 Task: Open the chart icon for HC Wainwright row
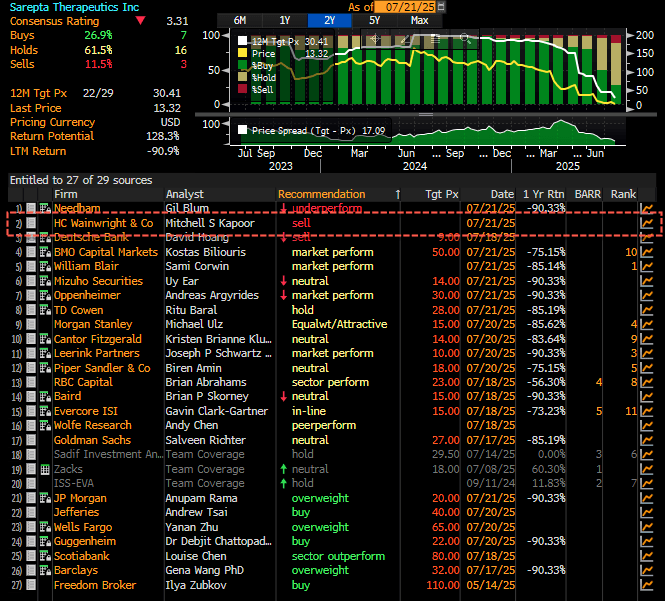pos(647,224)
